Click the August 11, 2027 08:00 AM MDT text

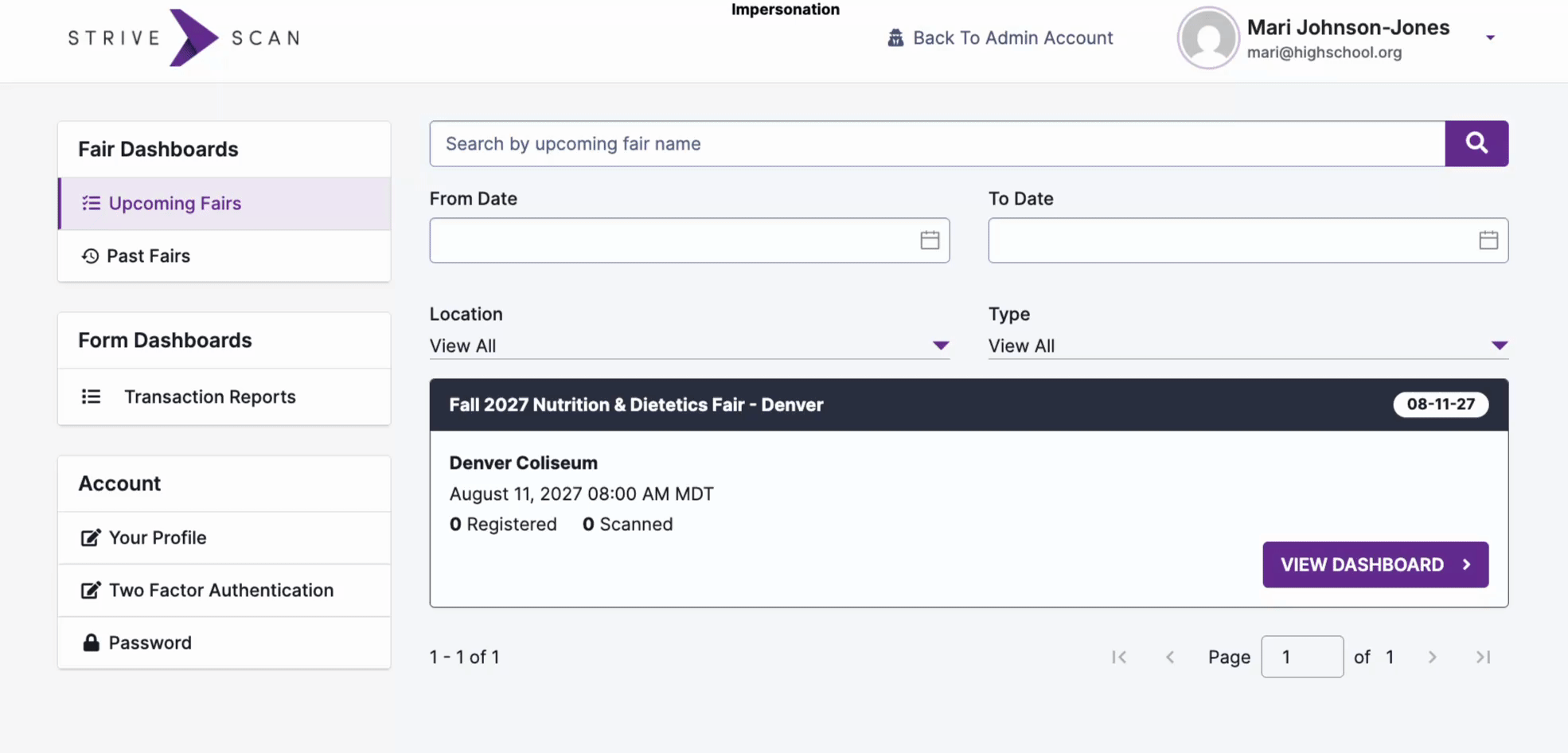(x=582, y=494)
